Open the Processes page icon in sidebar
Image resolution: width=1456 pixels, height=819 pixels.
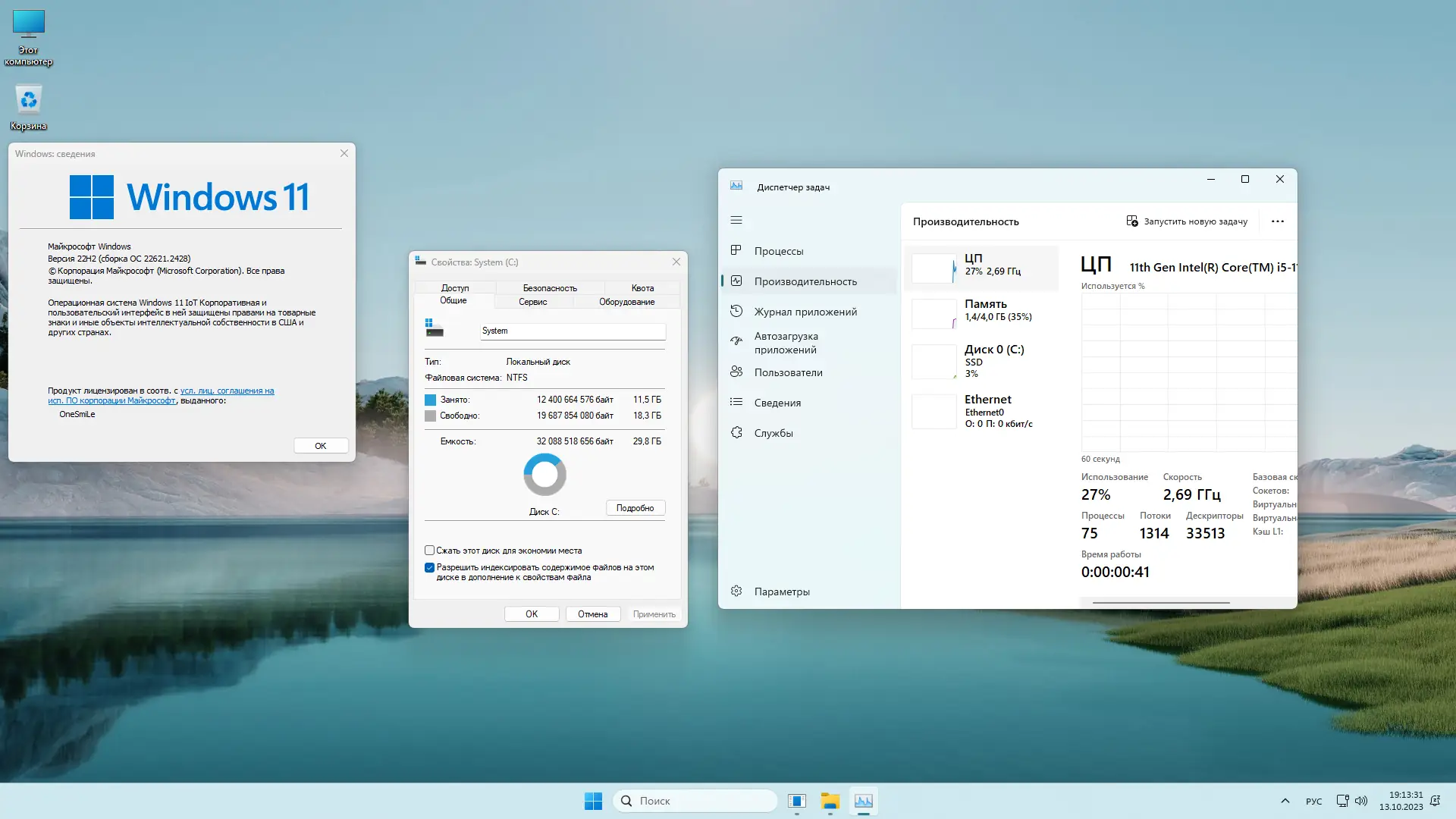[x=736, y=250]
